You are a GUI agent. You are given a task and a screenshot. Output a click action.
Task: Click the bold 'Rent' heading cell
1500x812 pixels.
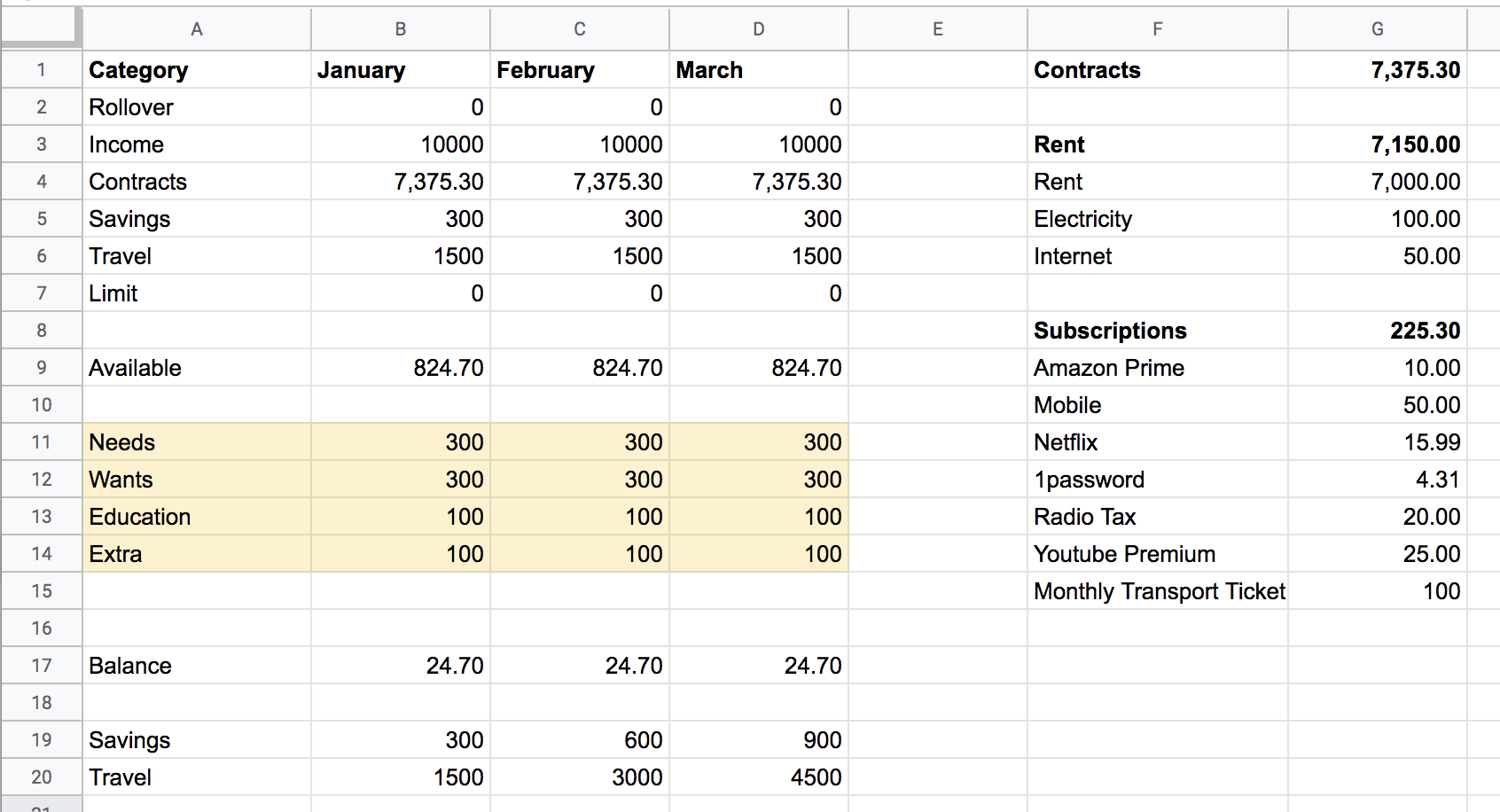(1158, 144)
